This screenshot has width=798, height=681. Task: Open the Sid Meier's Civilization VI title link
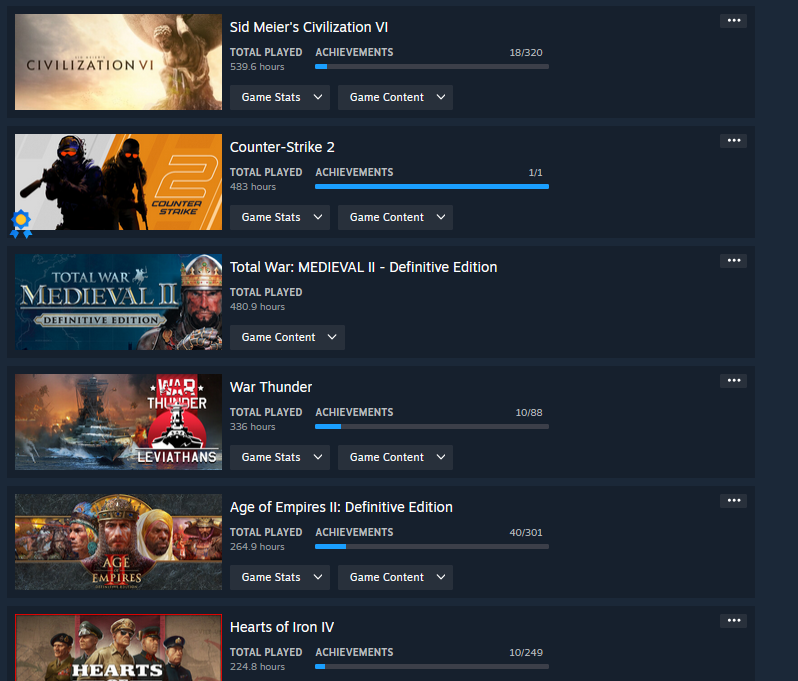coord(309,27)
